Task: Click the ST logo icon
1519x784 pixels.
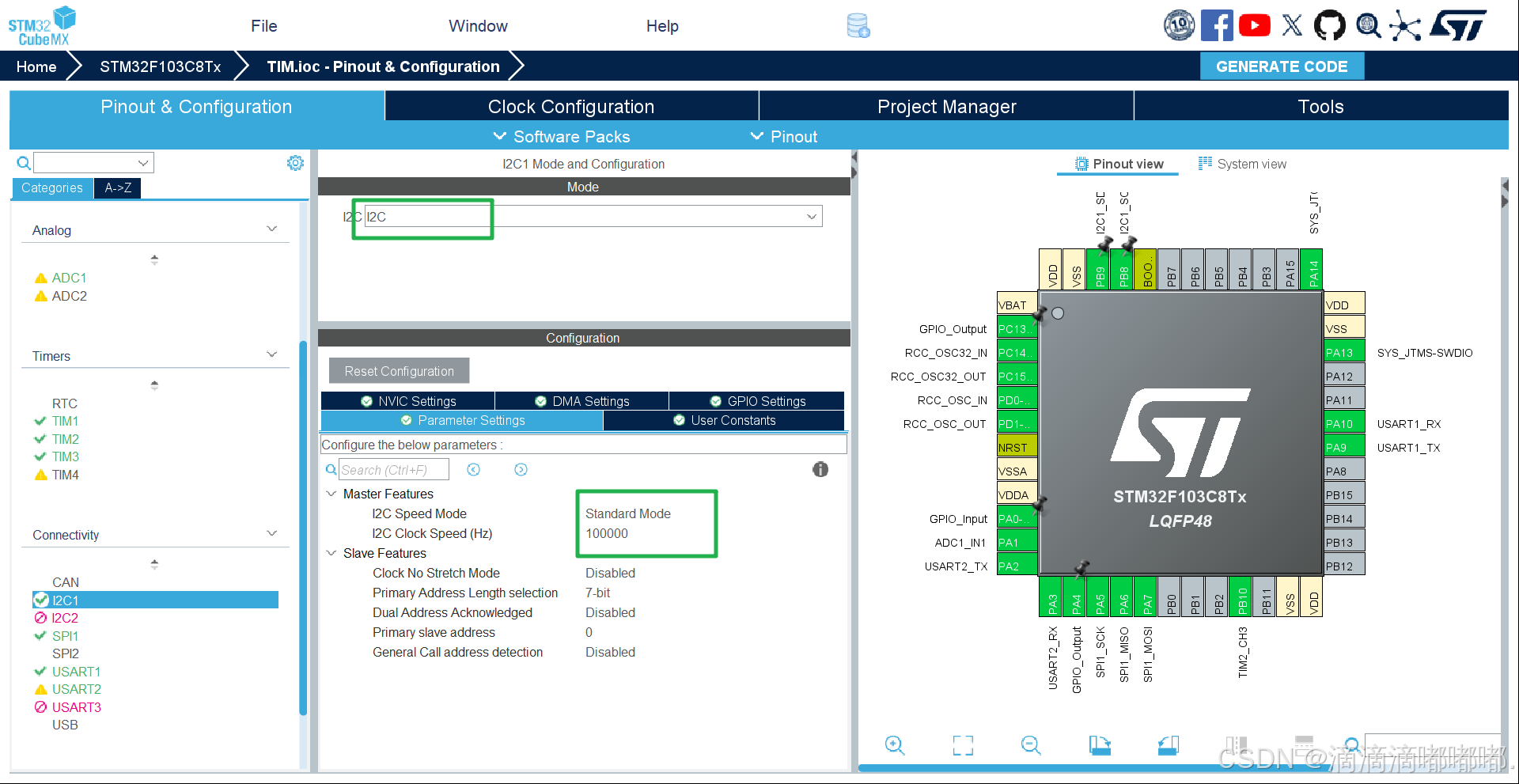Action: [1460, 25]
